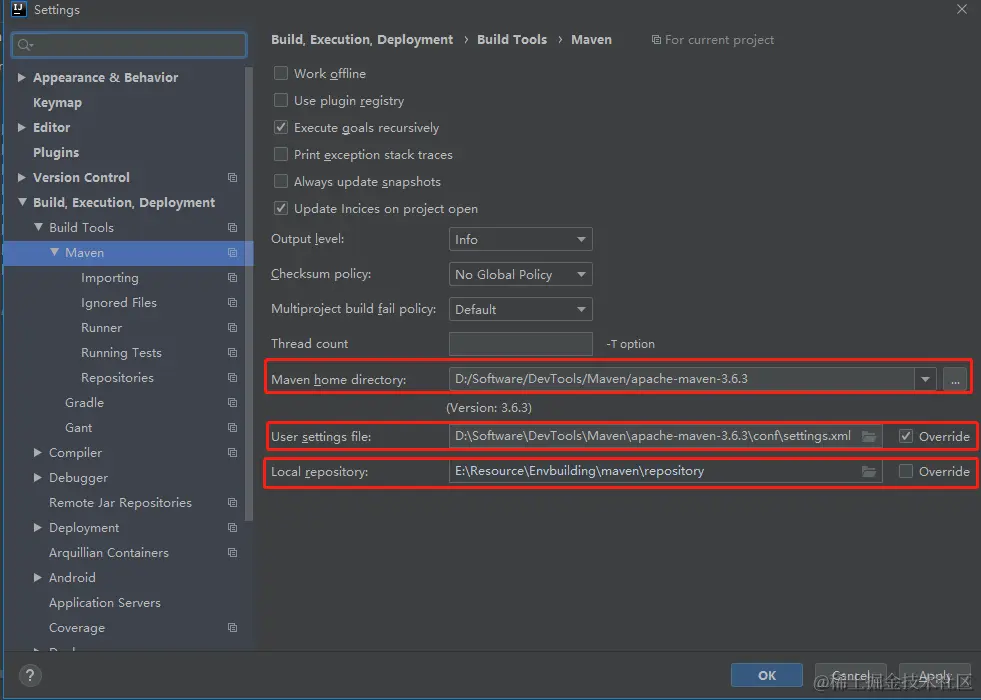Open Maven home directory dropdown arrow
The image size is (981, 700).
[925, 379]
